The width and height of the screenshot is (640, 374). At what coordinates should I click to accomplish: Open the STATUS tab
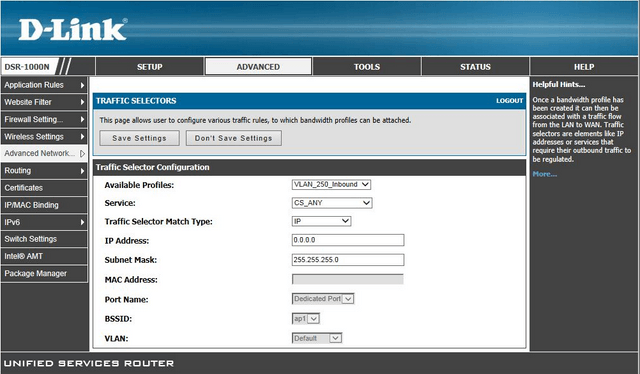pos(475,67)
